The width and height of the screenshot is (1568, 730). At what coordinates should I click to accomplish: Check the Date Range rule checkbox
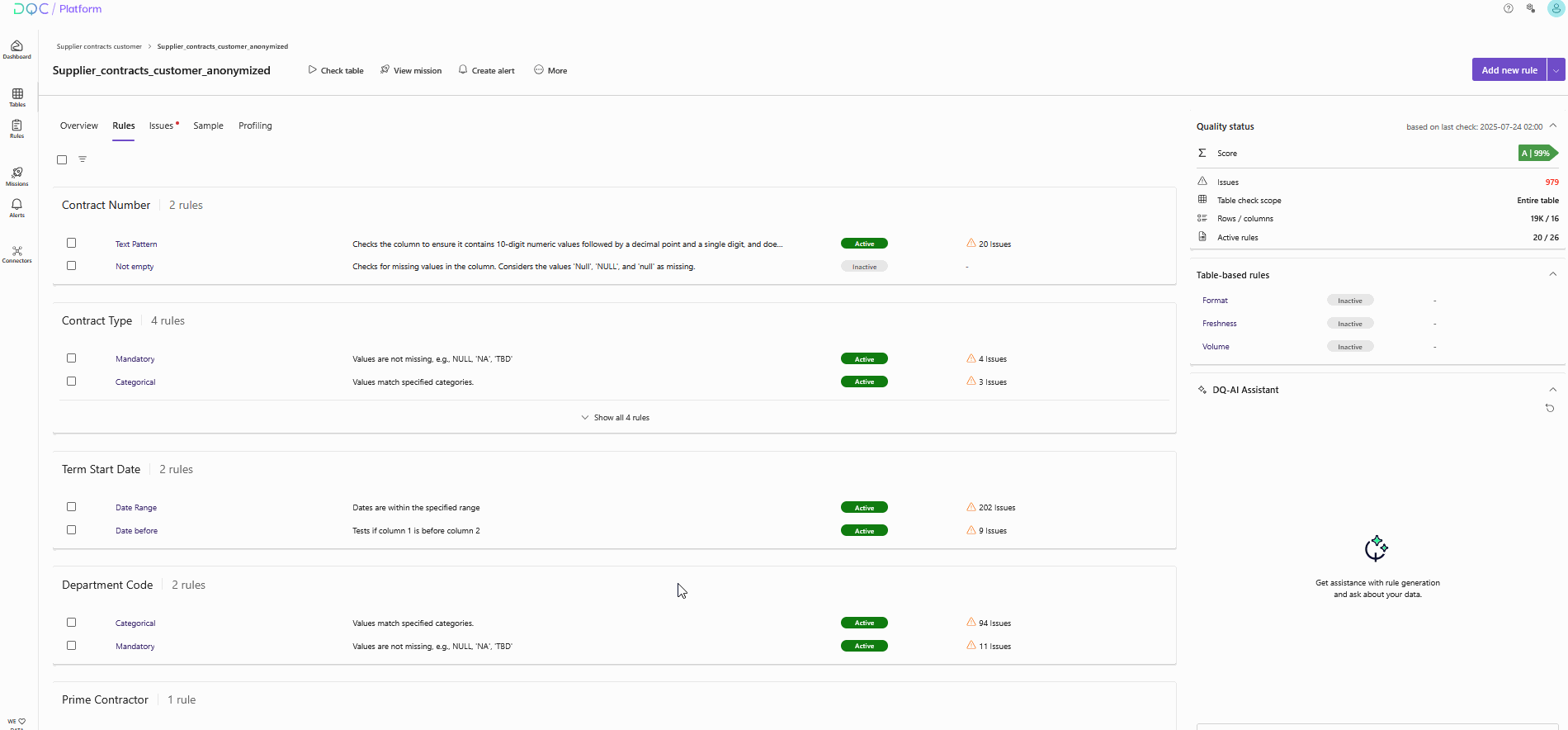pos(72,507)
